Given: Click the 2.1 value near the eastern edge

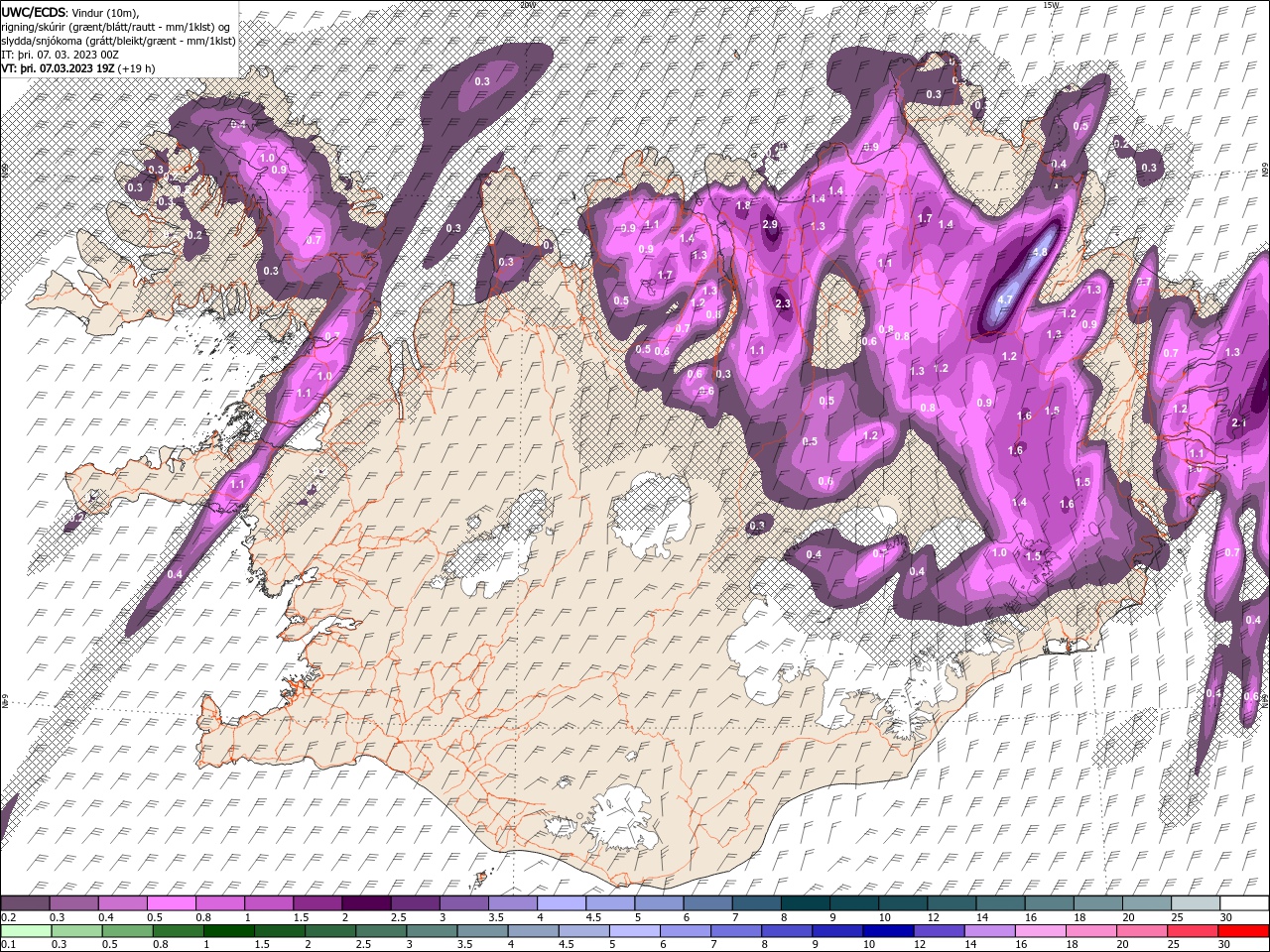Looking at the screenshot, I should coord(1238,423).
